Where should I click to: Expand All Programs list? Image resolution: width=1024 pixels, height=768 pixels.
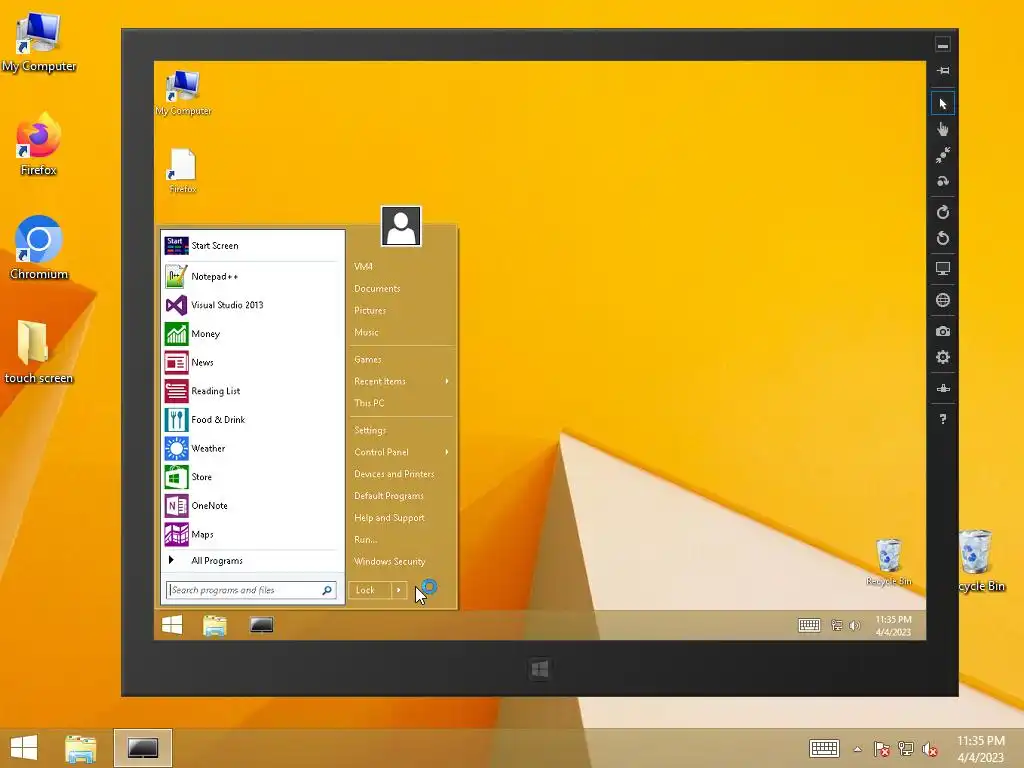(252, 560)
